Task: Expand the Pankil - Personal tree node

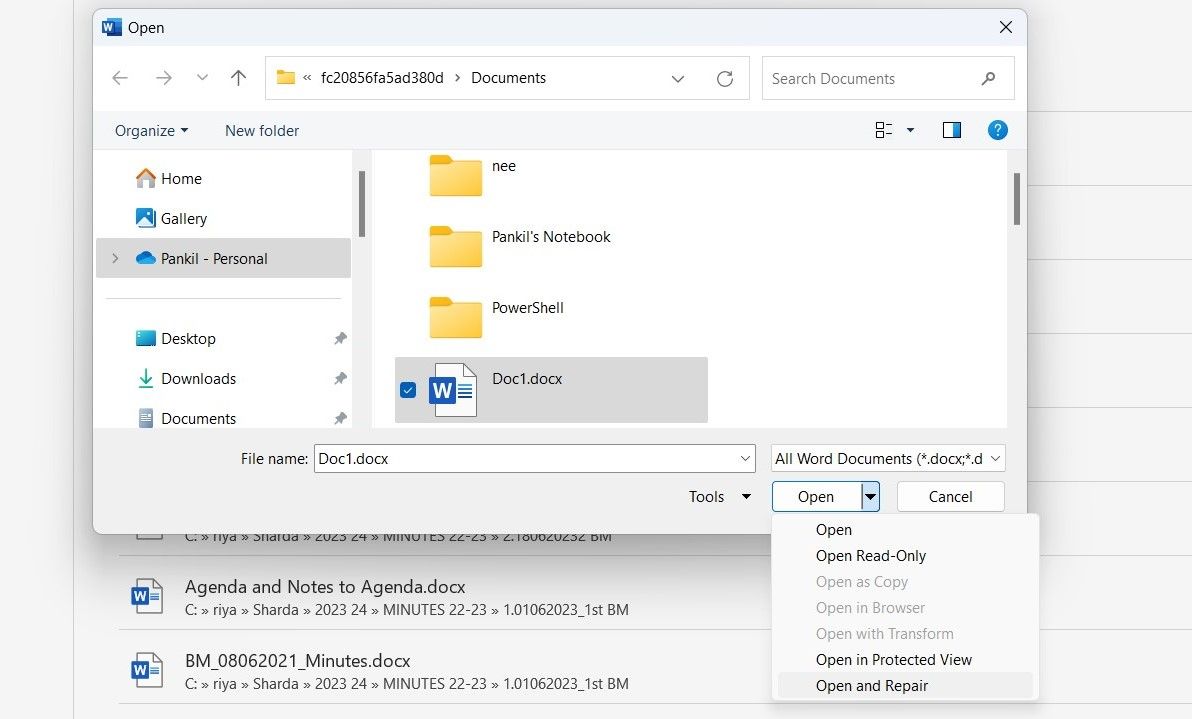Action: point(115,258)
